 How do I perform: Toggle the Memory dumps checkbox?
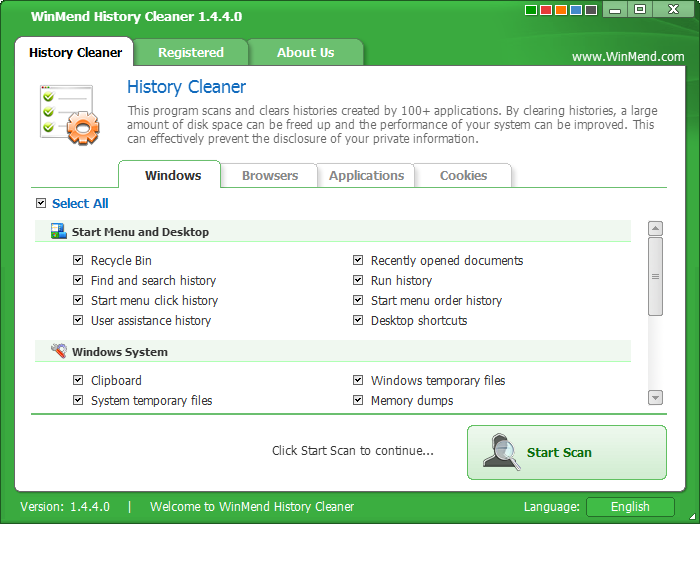click(358, 400)
